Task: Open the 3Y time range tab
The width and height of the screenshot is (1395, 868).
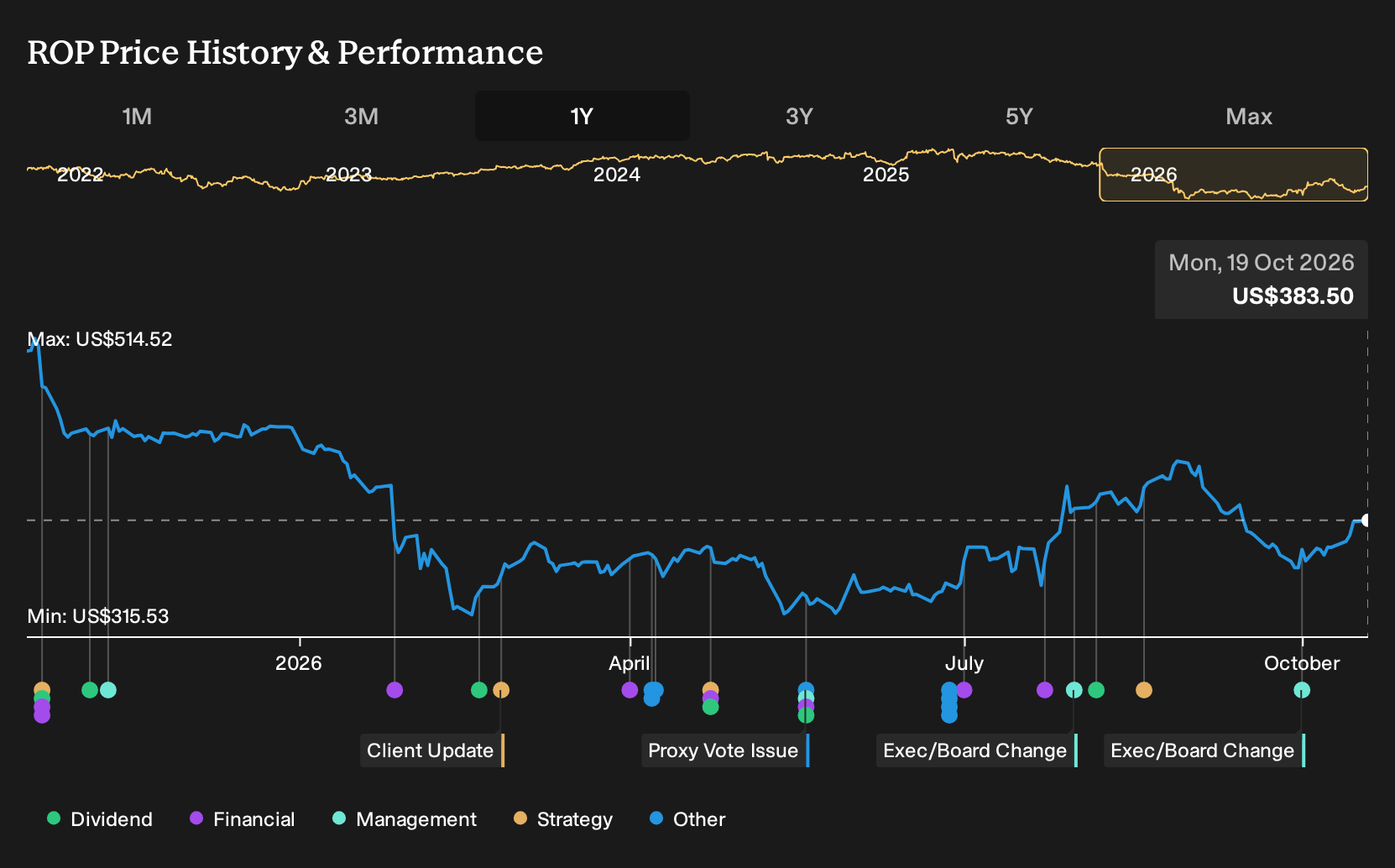Action: click(799, 116)
